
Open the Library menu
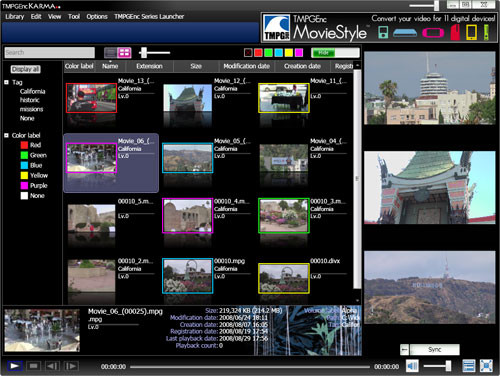pos(15,16)
